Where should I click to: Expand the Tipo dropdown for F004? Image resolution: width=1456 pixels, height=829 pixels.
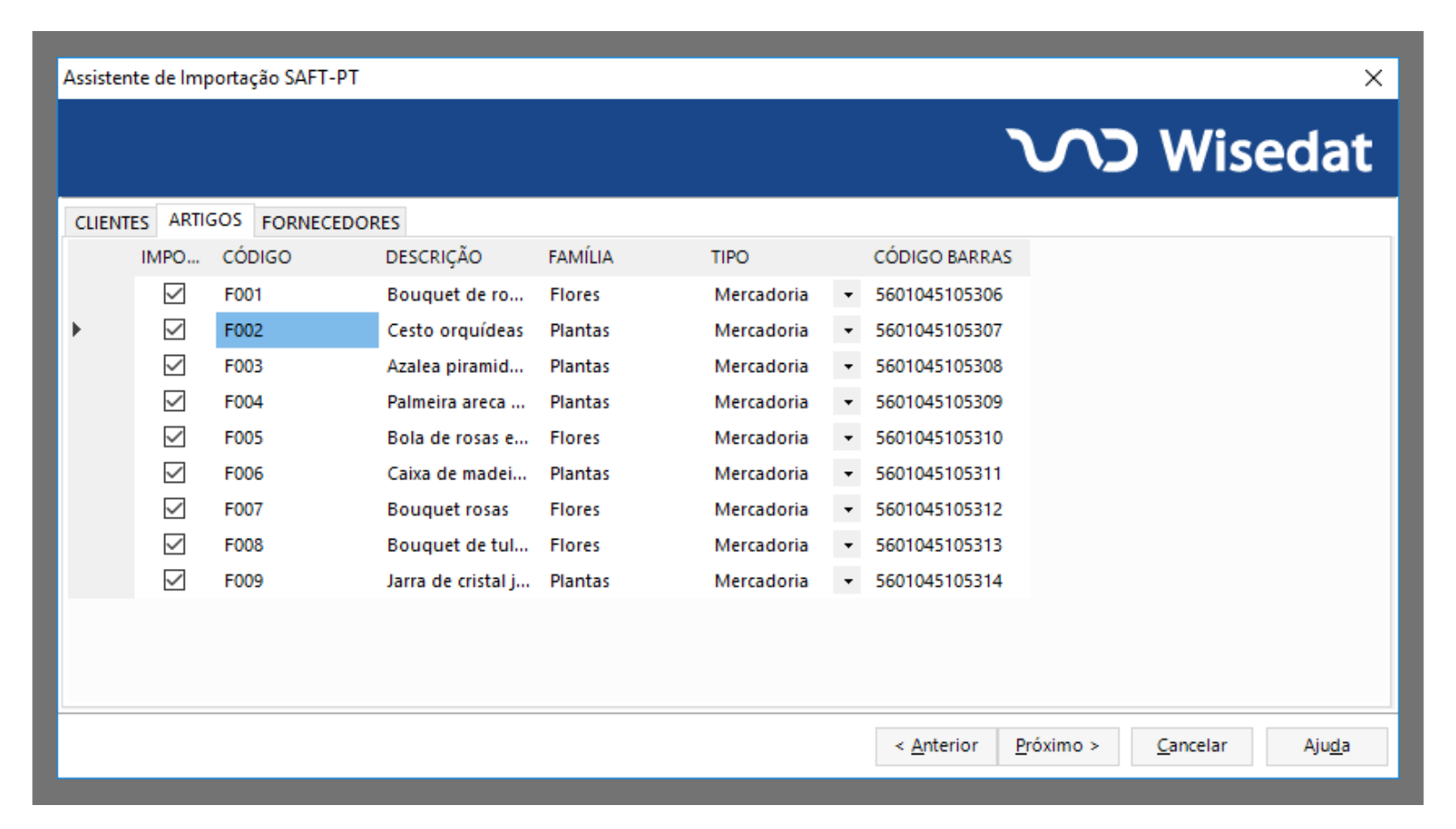pos(847,402)
